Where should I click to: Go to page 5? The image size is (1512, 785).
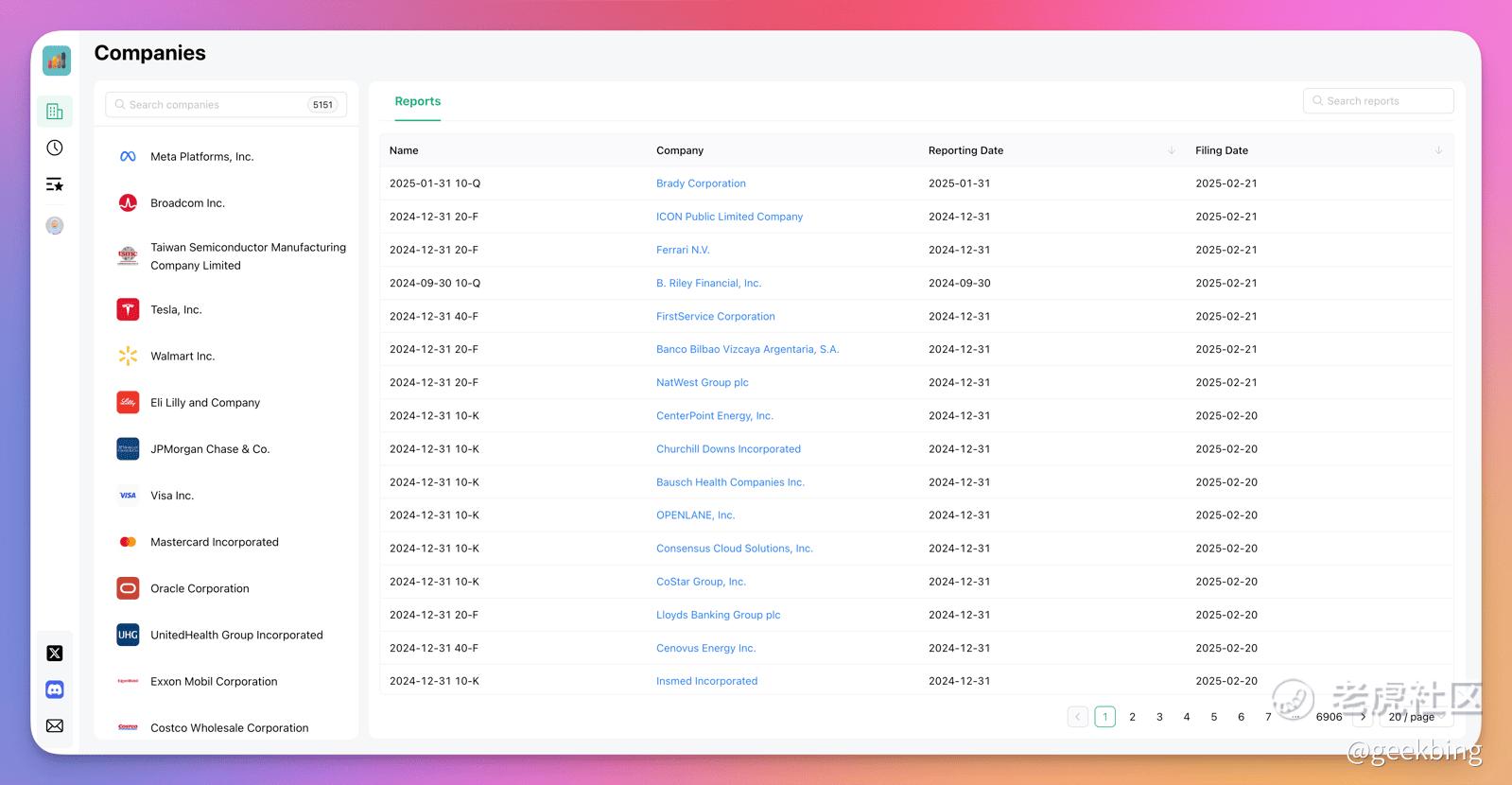(1214, 717)
